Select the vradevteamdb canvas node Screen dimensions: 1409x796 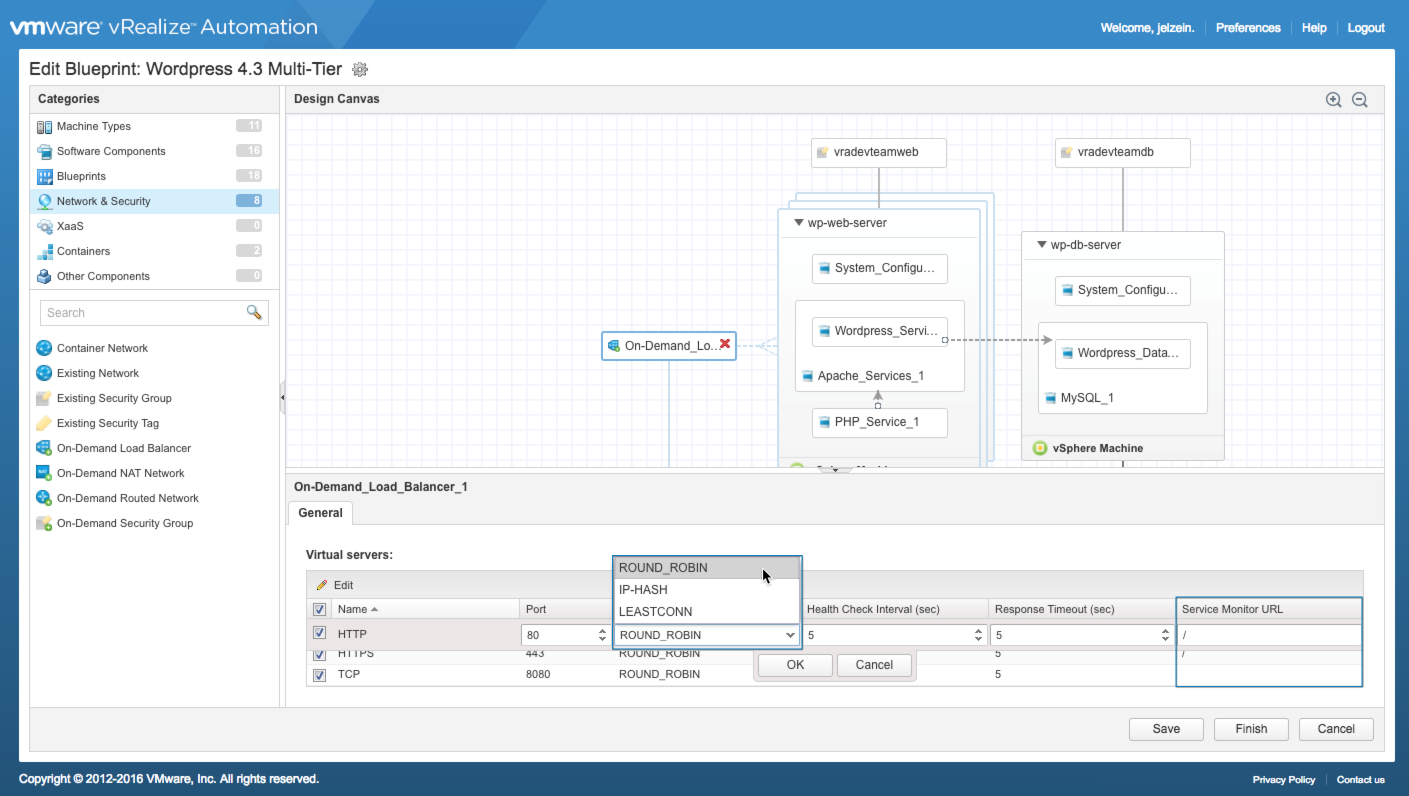coord(1123,153)
